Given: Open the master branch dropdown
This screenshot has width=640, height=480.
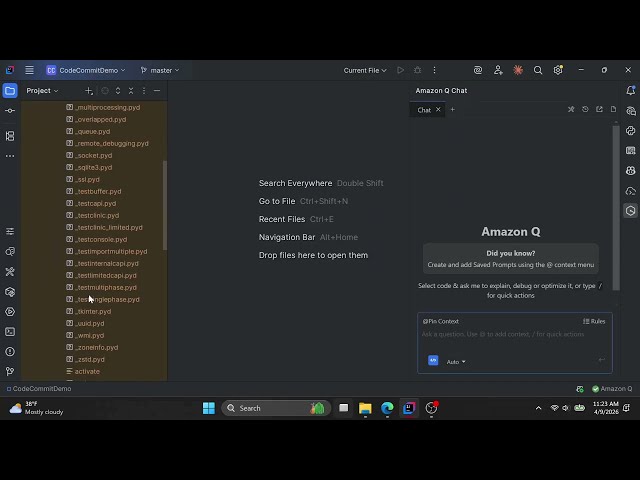Looking at the screenshot, I should (160, 70).
